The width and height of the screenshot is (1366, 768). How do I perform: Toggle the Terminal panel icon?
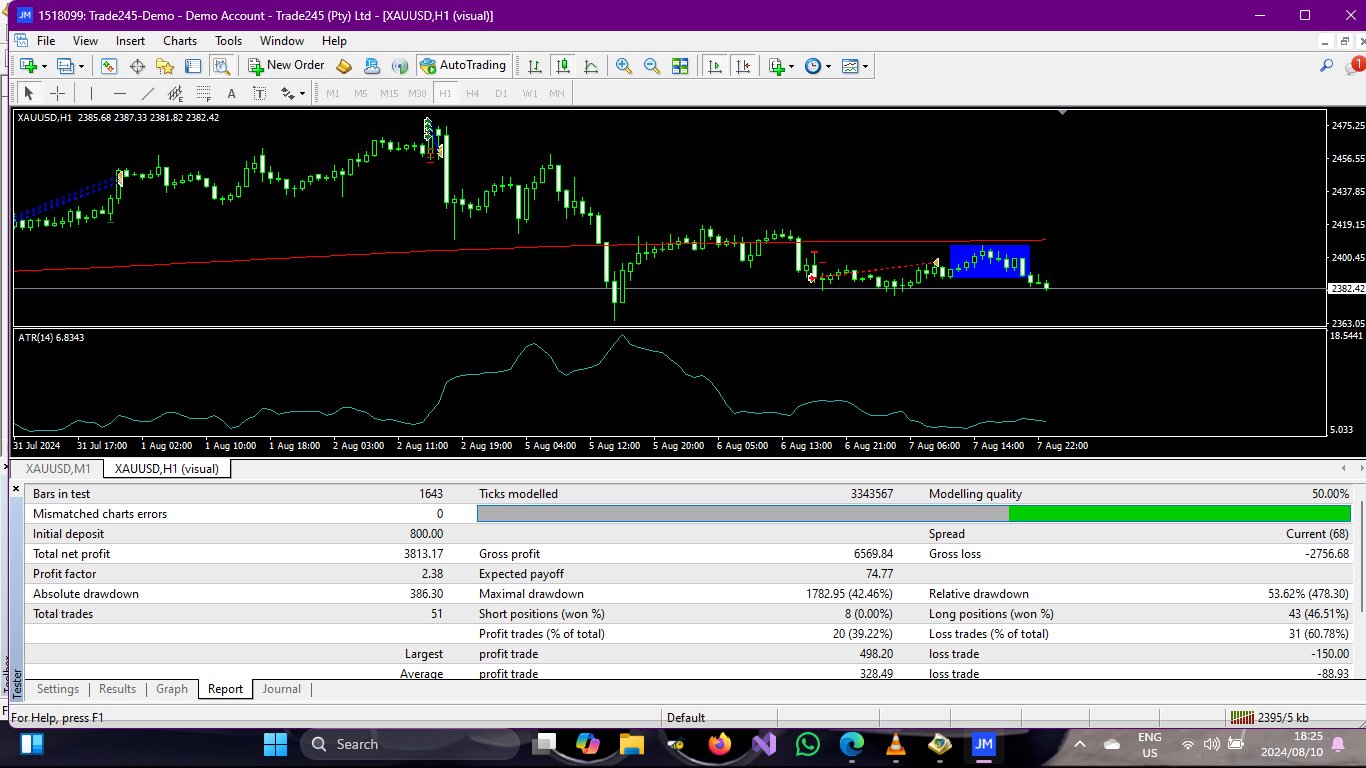[x=193, y=66]
